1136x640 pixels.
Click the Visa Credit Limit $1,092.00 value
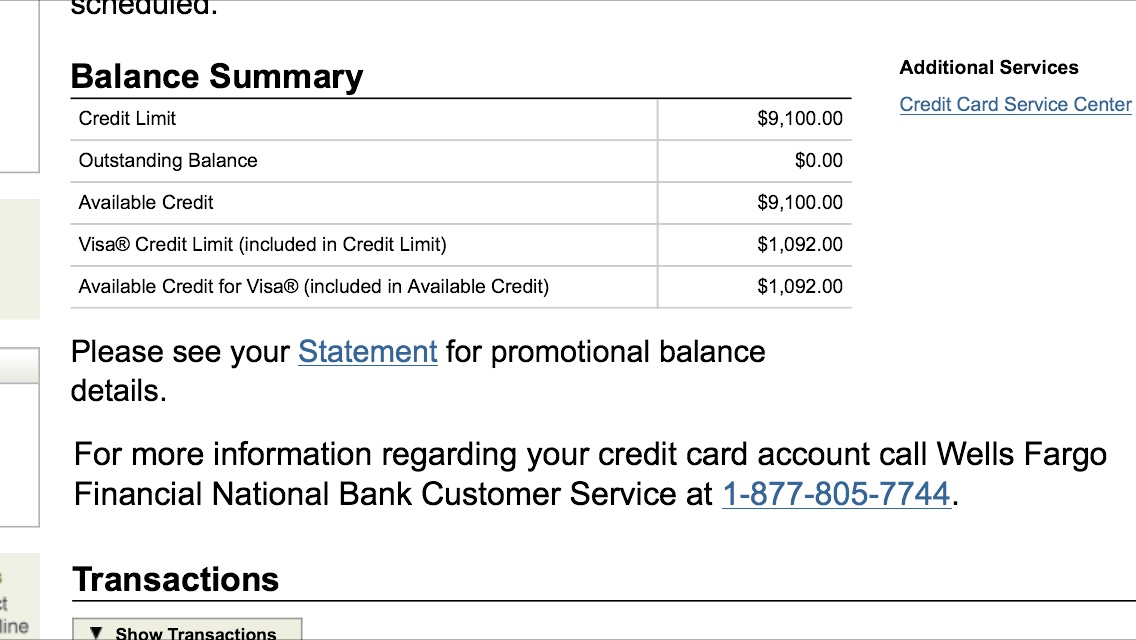coord(799,245)
